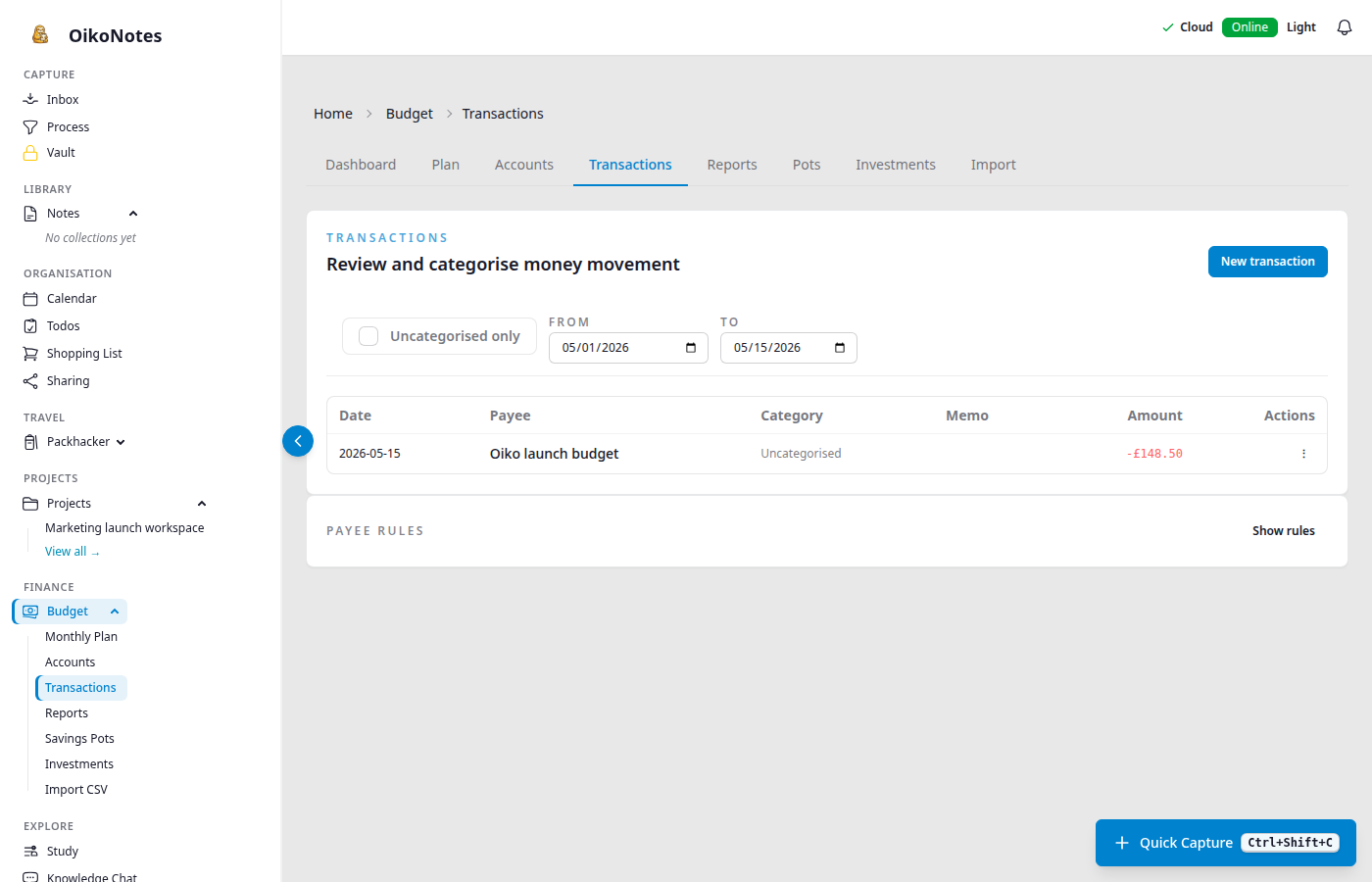The height and width of the screenshot is (882, 1372).
Task: Click the Packhacker luggage icon
Action: (x=30, y=442)
